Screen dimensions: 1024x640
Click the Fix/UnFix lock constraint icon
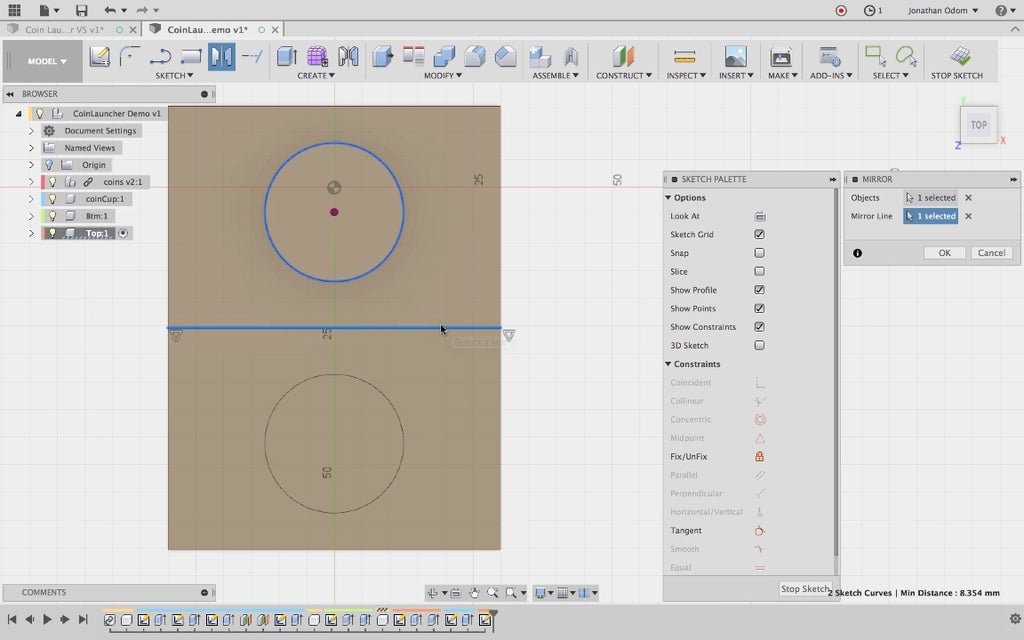(x=760, y=457)
